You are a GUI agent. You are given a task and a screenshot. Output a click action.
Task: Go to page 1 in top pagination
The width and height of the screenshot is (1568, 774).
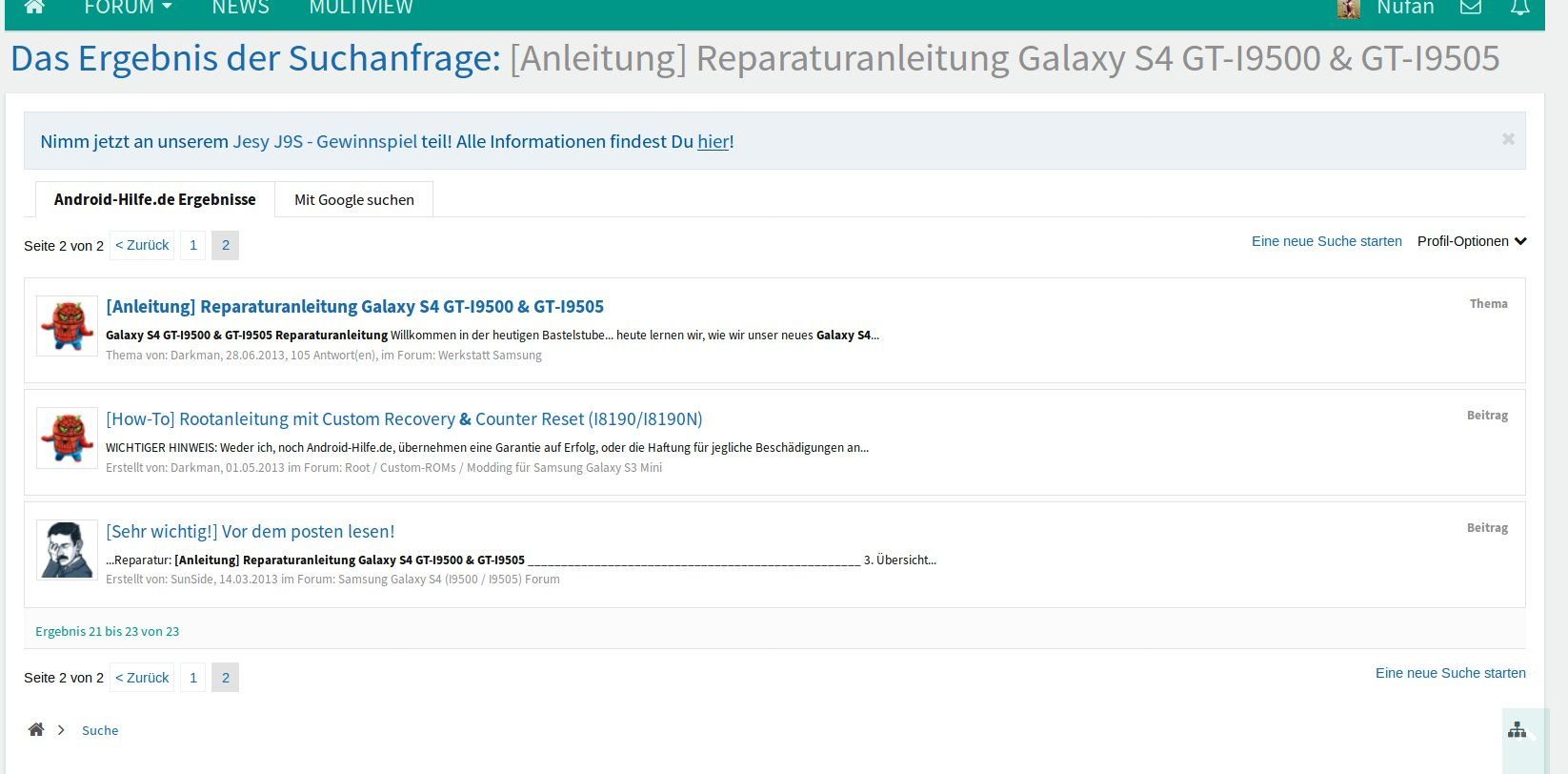pyautogui.click(x=193, y=245)
